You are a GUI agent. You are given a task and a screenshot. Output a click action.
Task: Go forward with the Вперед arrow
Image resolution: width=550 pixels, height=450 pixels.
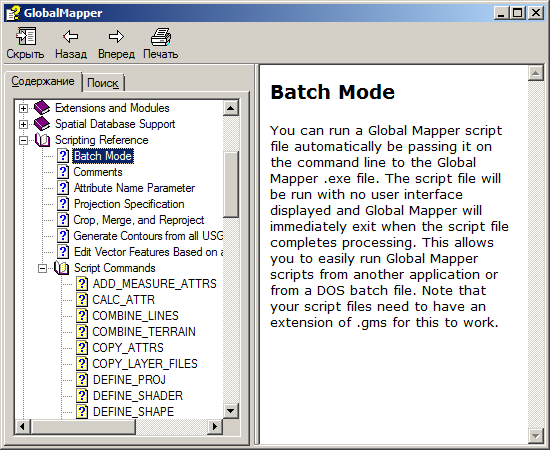116,36
